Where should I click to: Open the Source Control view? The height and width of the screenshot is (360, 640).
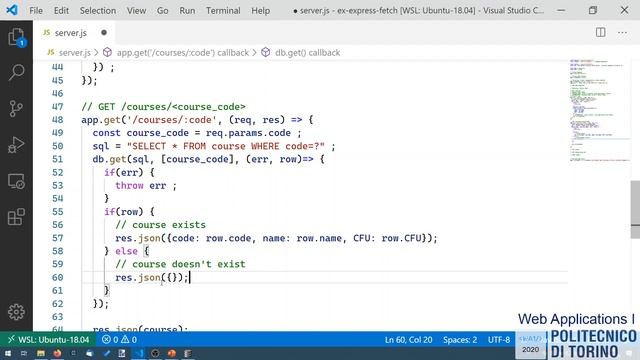pos(16,108)
